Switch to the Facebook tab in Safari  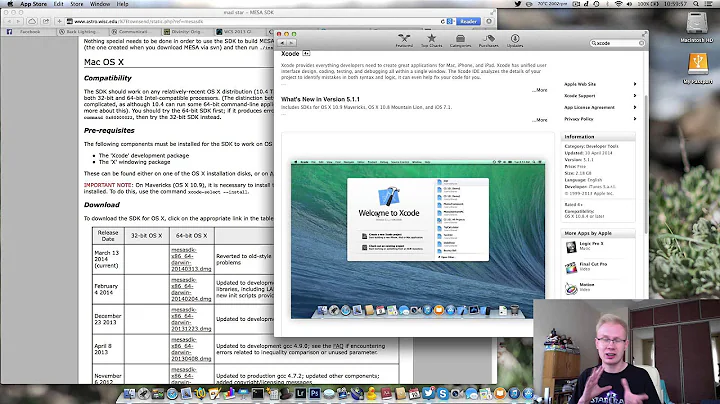[x=27, y=32]
